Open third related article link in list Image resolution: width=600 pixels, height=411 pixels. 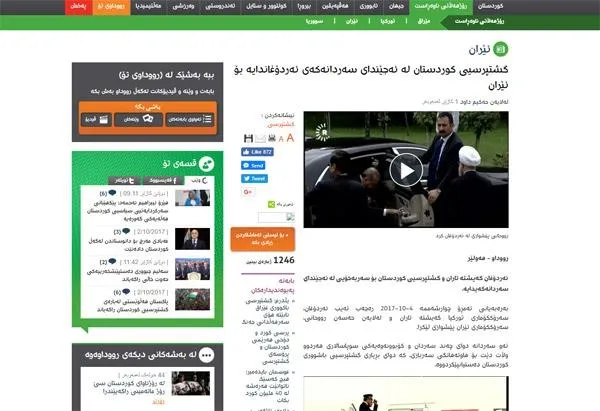[267, 386]
